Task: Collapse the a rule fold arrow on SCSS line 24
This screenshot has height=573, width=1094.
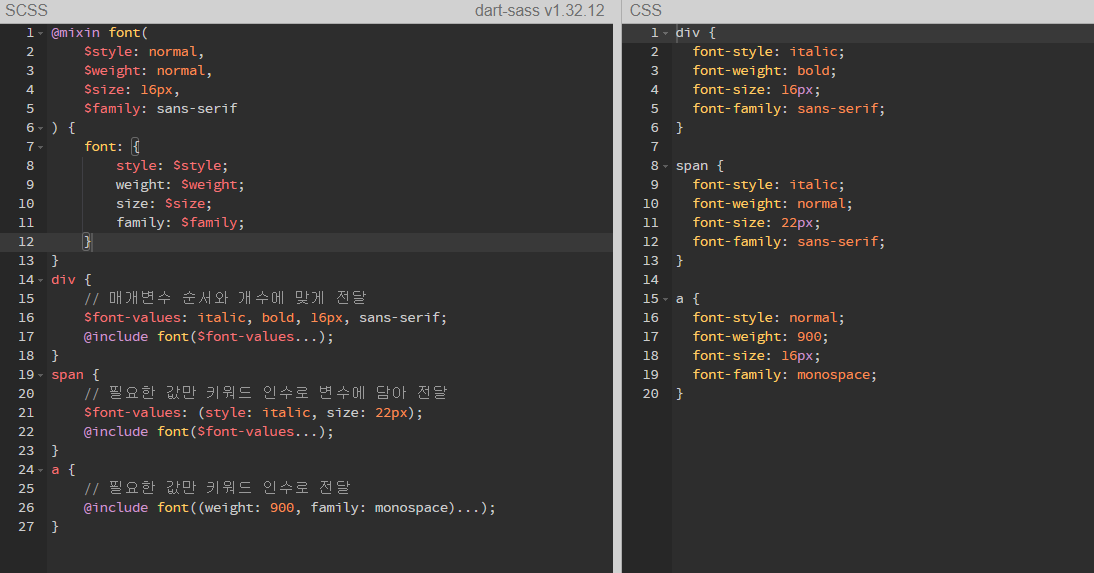Action: tap(40, 470)
